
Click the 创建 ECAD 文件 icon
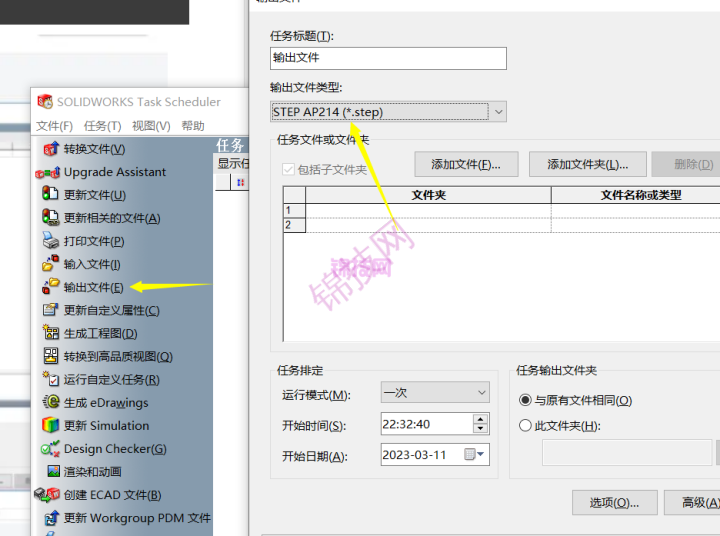tap(47, 495)
